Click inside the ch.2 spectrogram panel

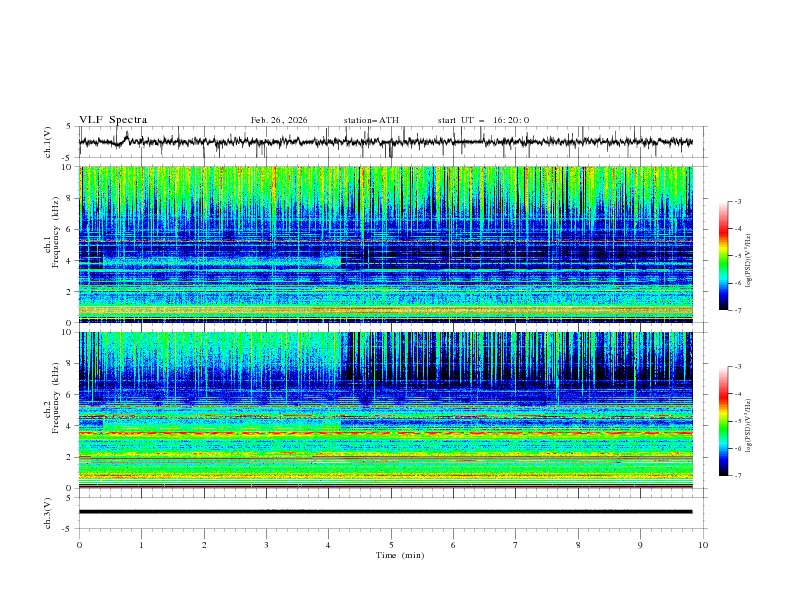(386, 410)
